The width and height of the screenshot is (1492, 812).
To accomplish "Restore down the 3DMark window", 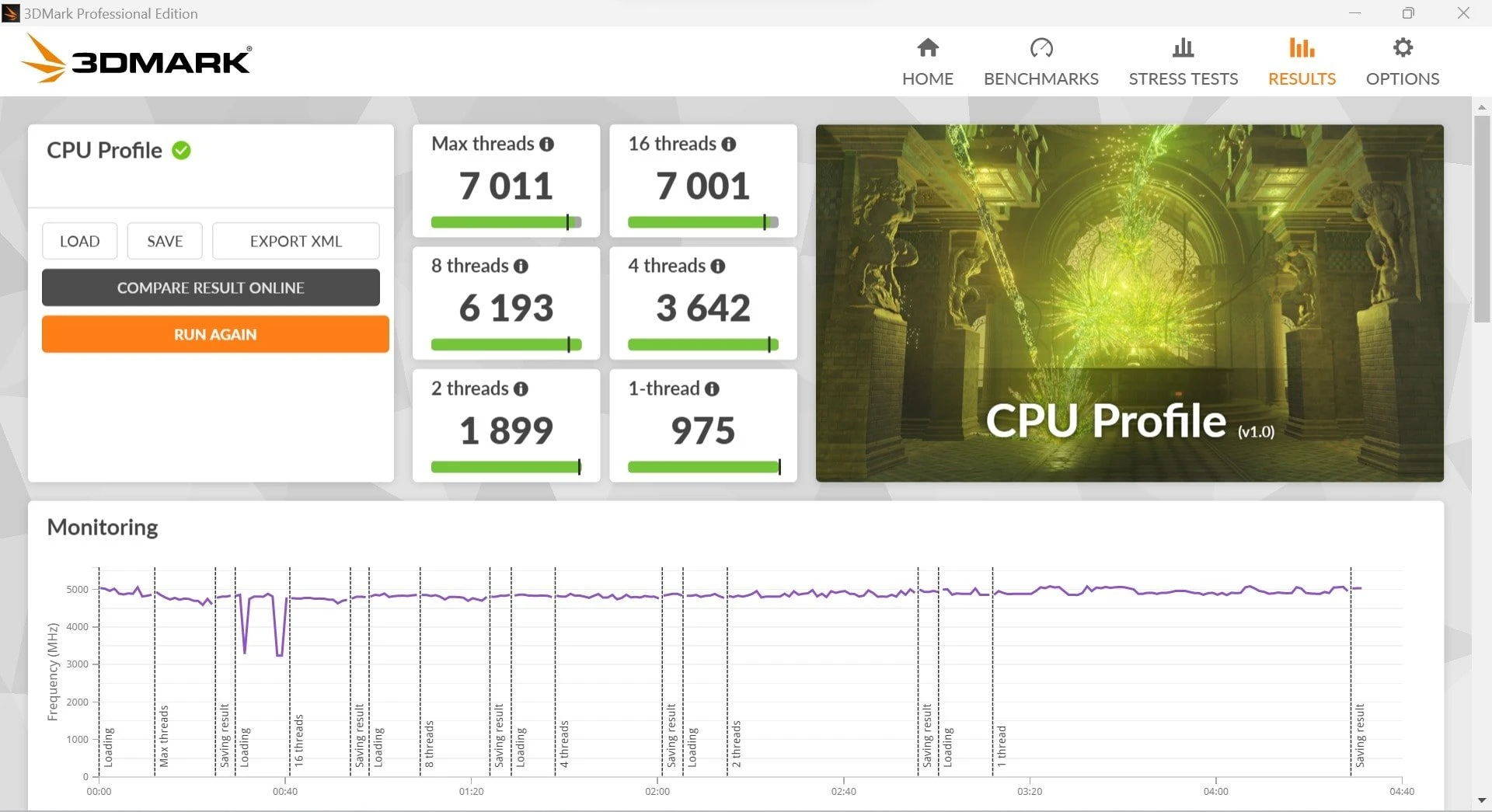I will click(x=1408, y=13).
